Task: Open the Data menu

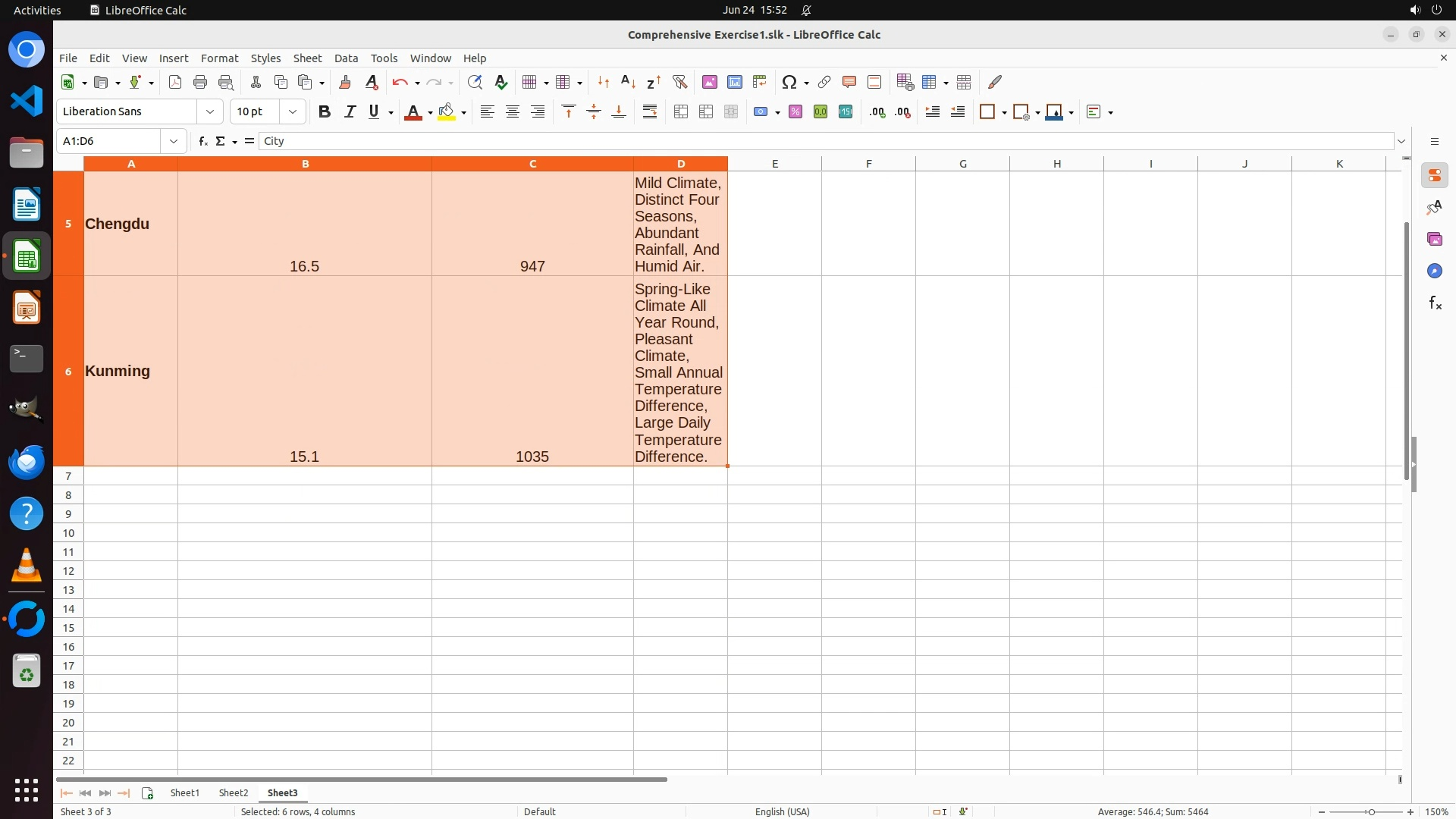Action: tap(346, 58)
